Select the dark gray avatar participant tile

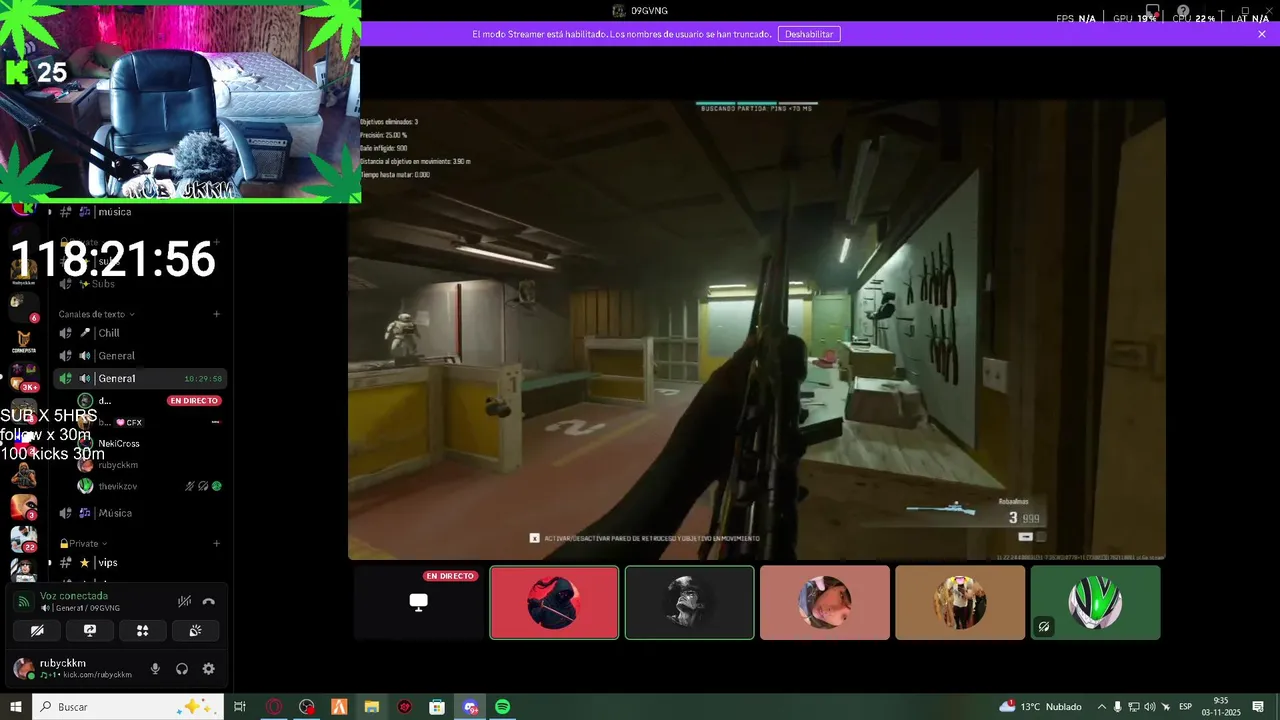689,603
